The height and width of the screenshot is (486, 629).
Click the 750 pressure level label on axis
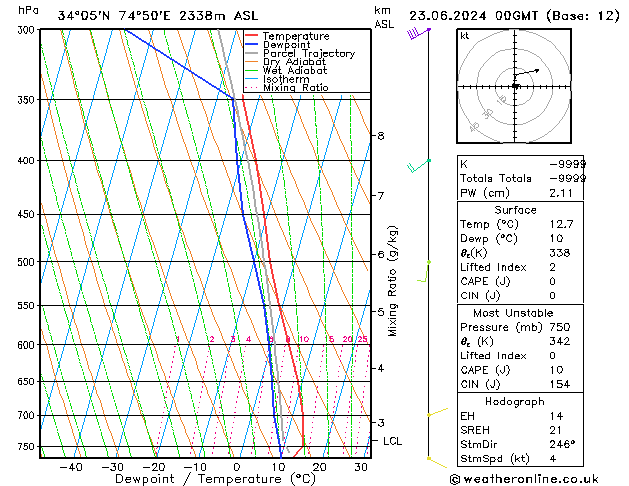click(28, 446)
